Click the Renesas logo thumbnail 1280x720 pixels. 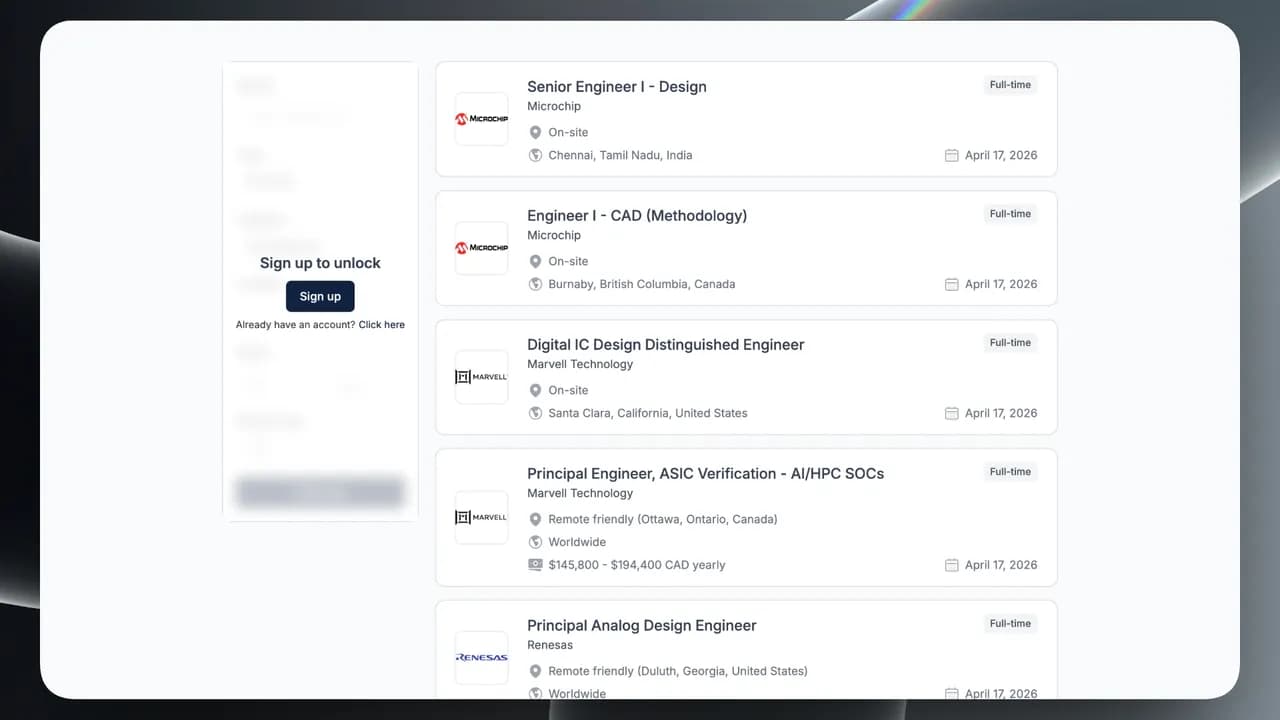482,658
